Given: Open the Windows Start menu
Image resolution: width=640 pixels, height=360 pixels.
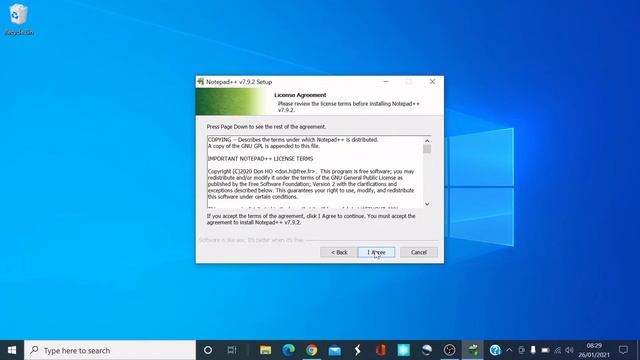Looking at the screenshot, I should click(12, 350).
